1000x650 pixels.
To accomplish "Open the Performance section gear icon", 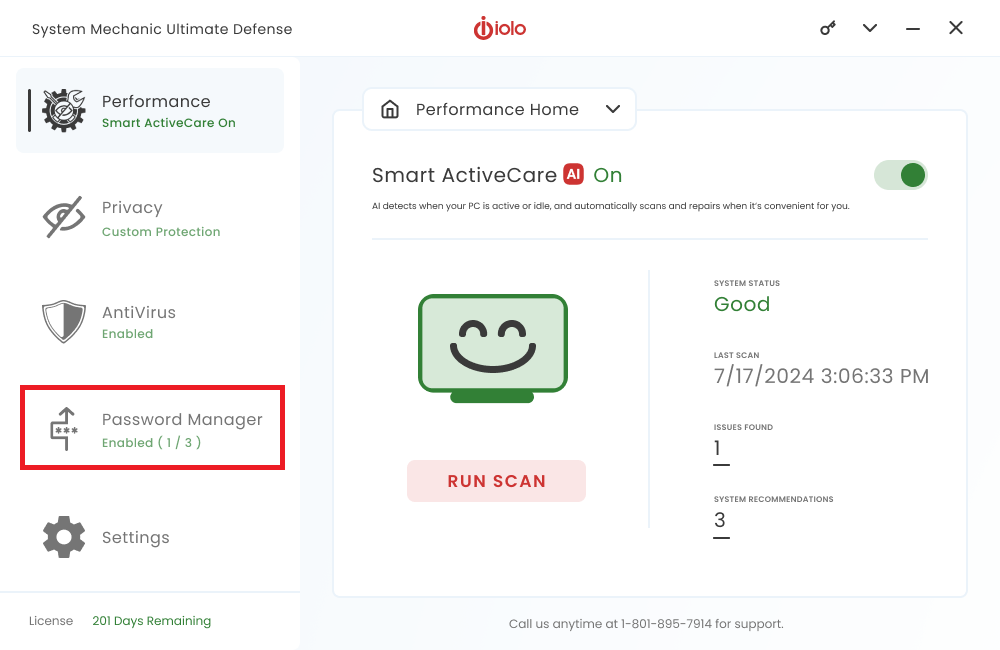I will tap(64, 110).
